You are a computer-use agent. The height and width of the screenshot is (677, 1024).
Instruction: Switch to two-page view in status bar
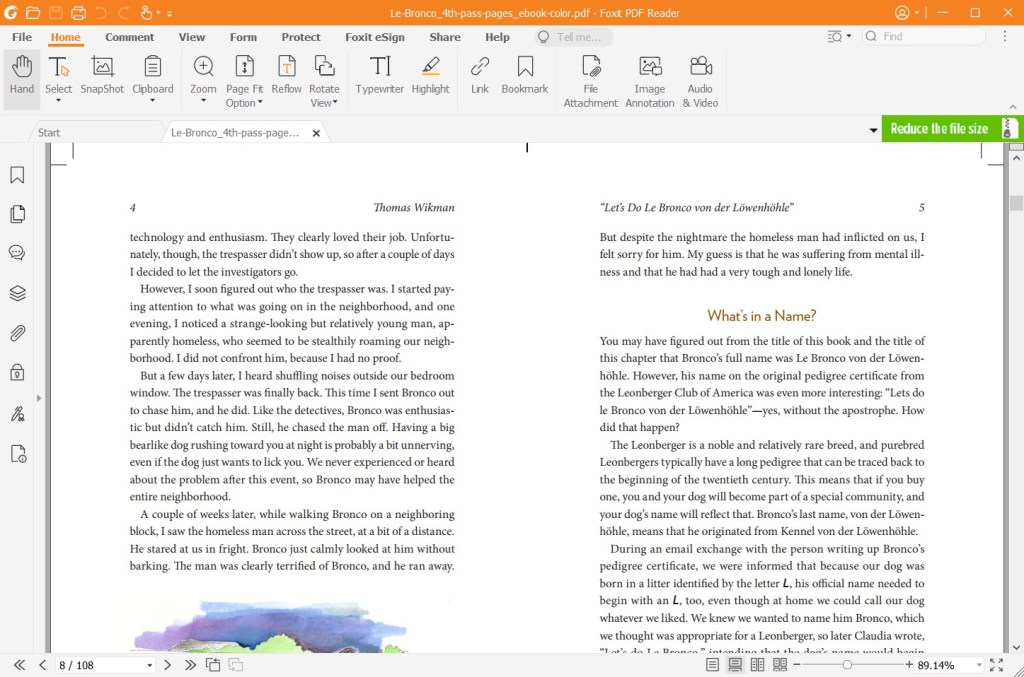tap(757, 664)
